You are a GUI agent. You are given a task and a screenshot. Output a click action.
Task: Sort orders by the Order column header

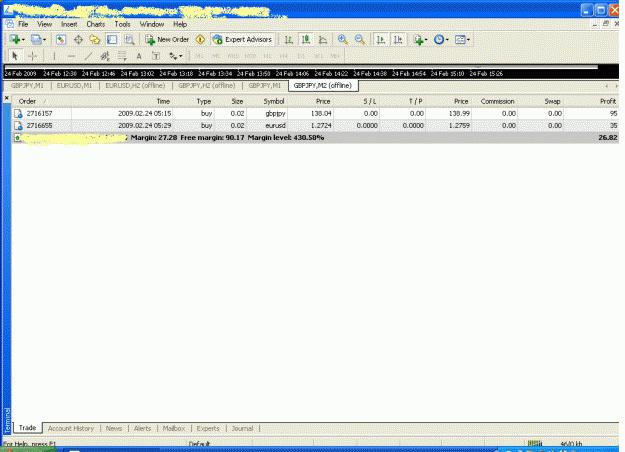coord(41,102)
